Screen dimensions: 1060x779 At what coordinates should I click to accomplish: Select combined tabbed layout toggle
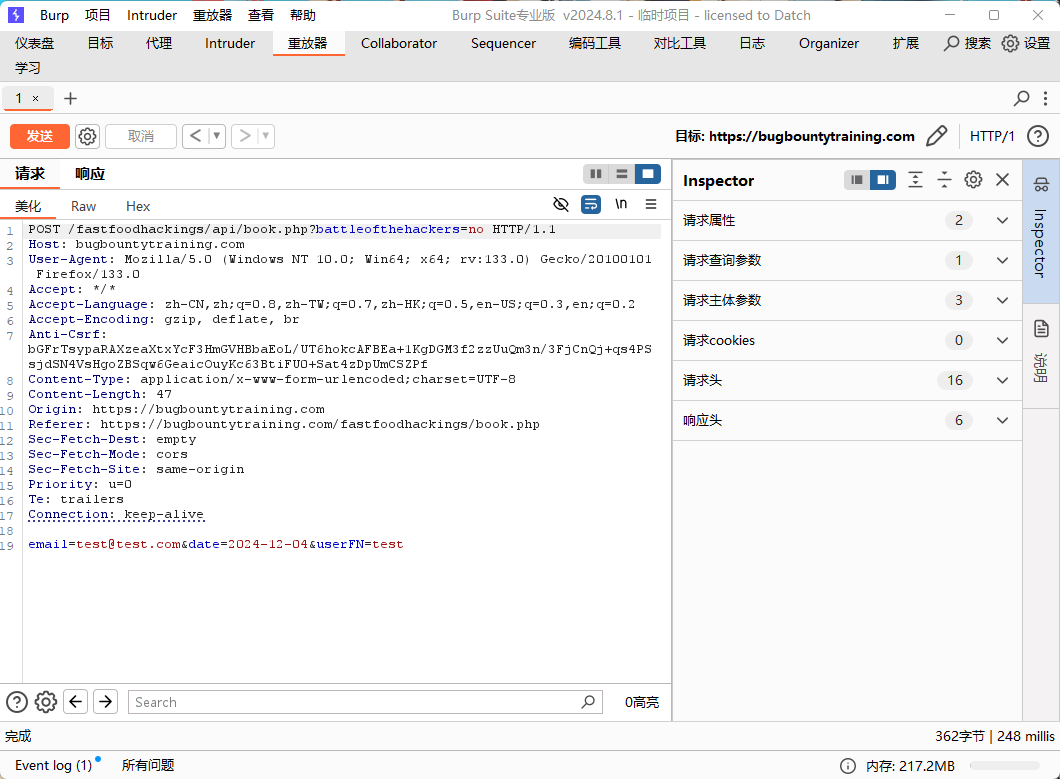pos(648,174)
